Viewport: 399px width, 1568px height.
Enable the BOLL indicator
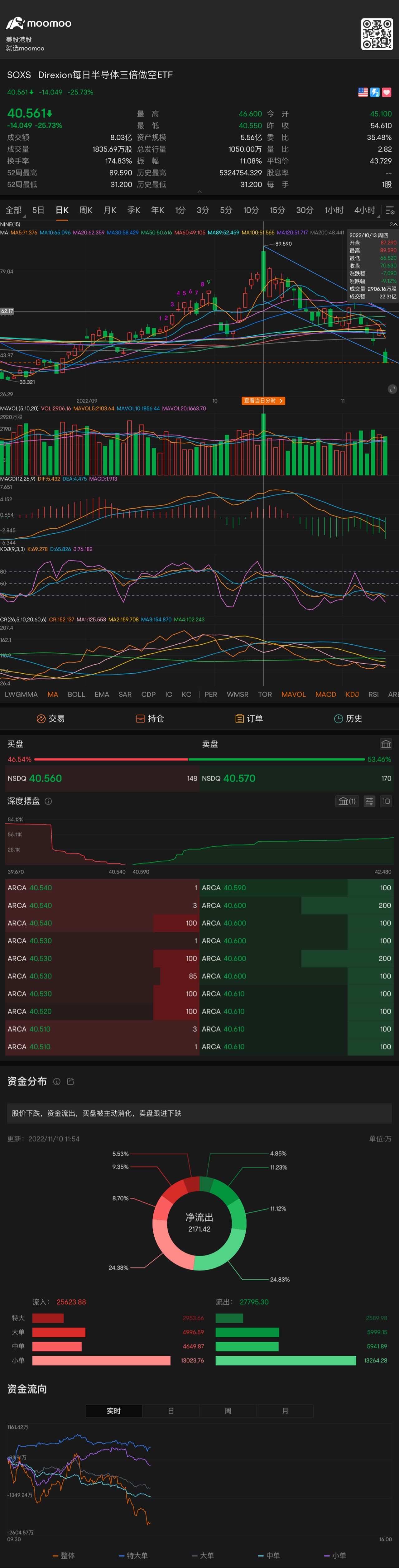[x=77, y=694]
